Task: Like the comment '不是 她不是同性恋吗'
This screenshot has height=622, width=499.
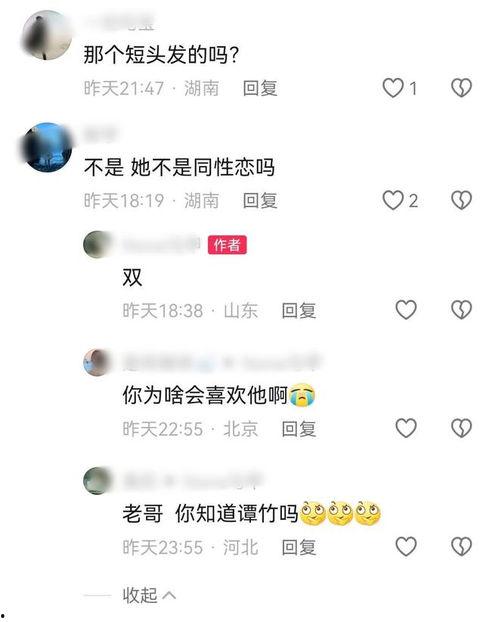Action: pyautogui.click(x=393, y=200)
